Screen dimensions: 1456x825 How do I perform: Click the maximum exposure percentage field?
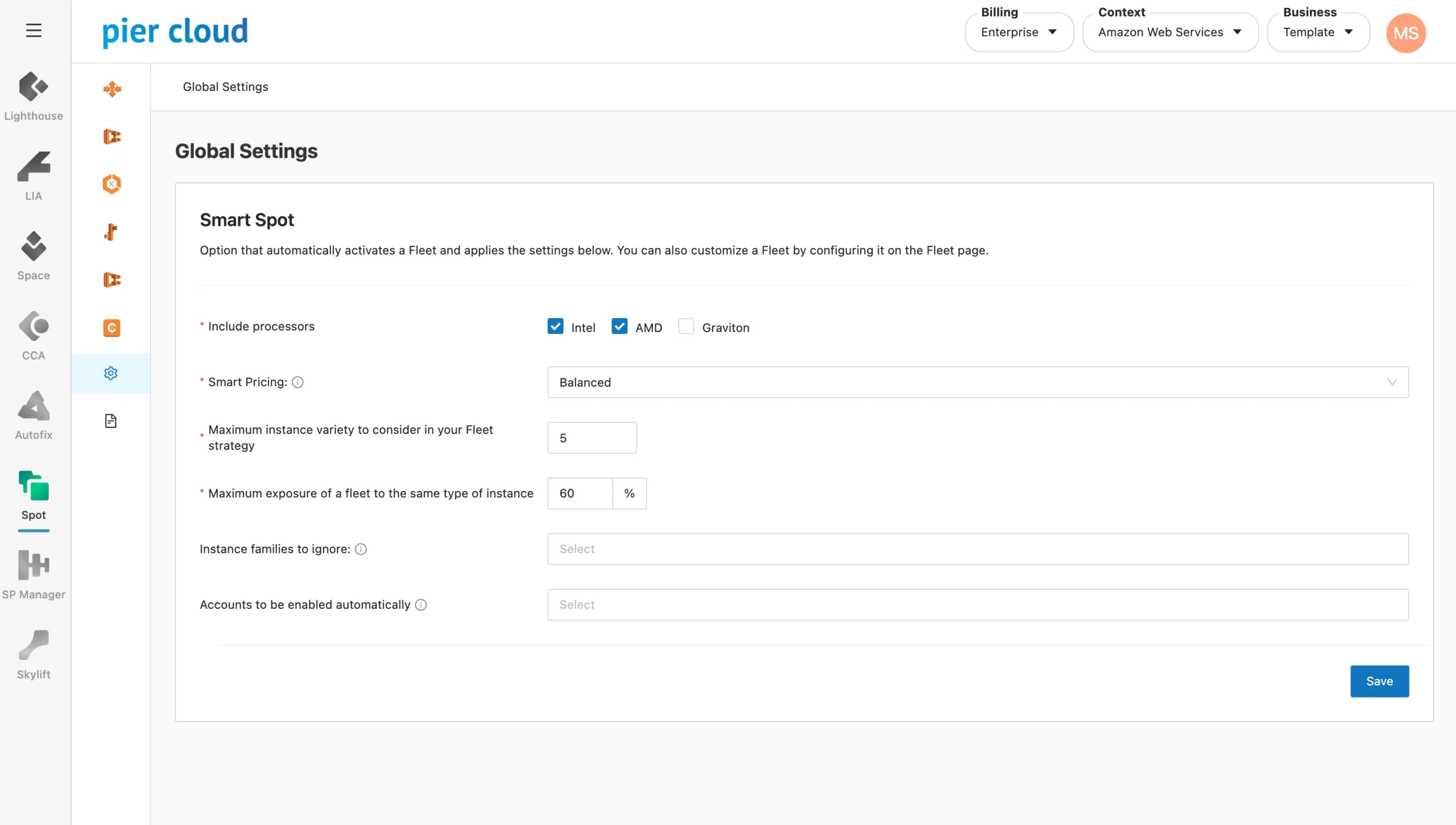click(580, 493)
